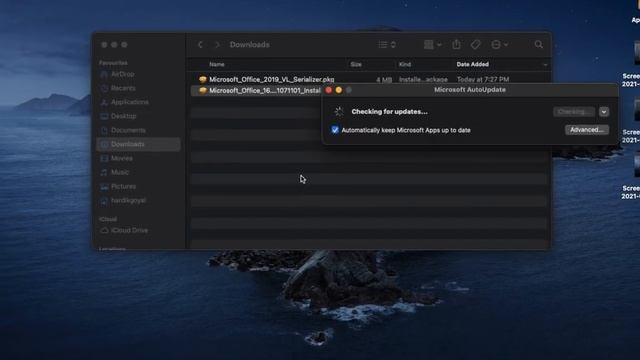Open Movies in Finder sidebar
The image size is (640, 360).
coord(121,158)
